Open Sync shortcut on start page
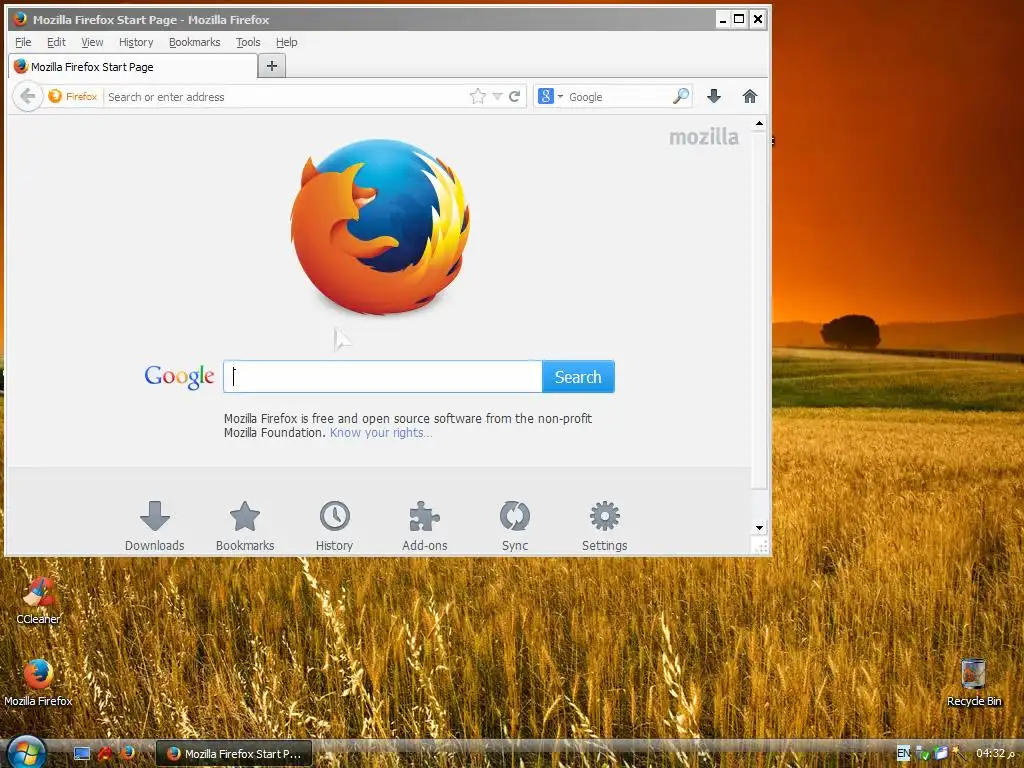1024x768 pixels. (515, 526)
